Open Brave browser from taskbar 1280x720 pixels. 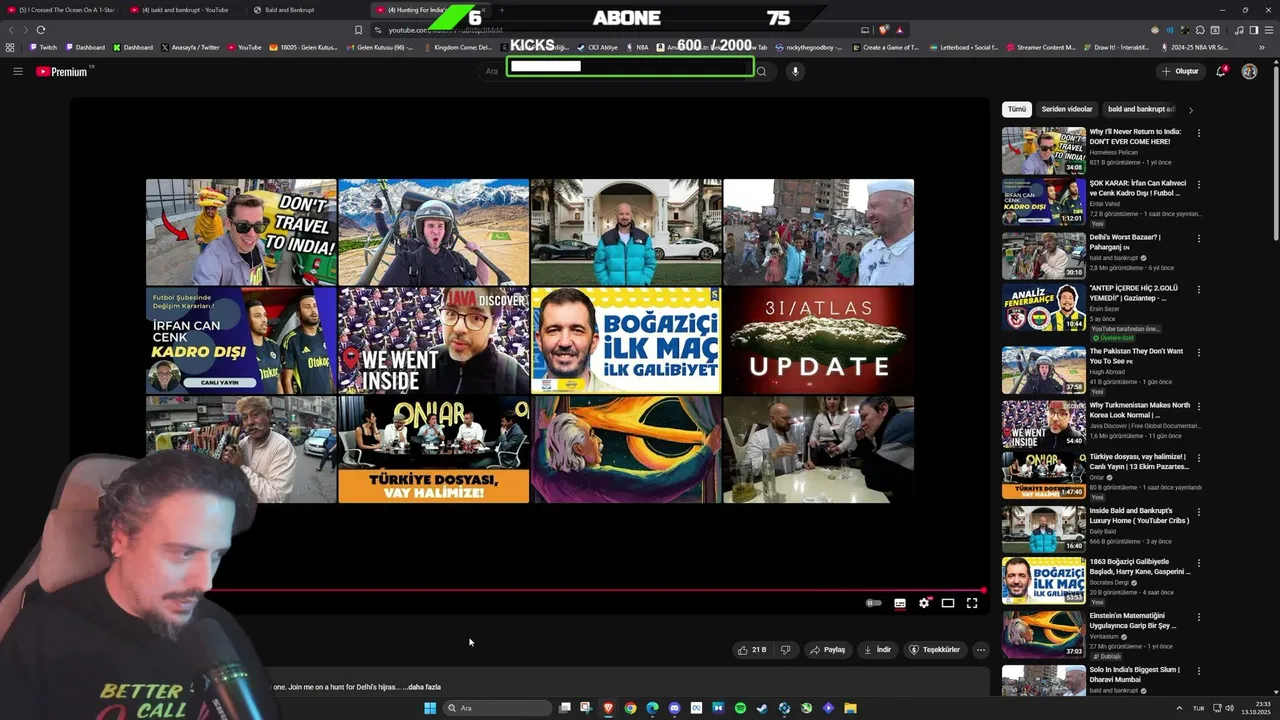(608, 708)
